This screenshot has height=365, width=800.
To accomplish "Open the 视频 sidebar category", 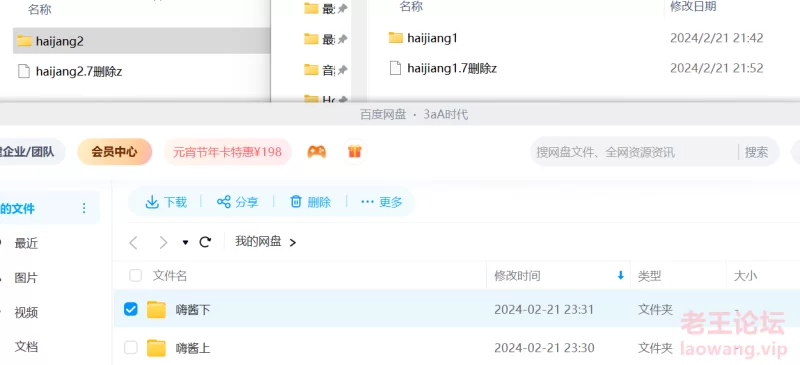I will [x=26, y=312].
